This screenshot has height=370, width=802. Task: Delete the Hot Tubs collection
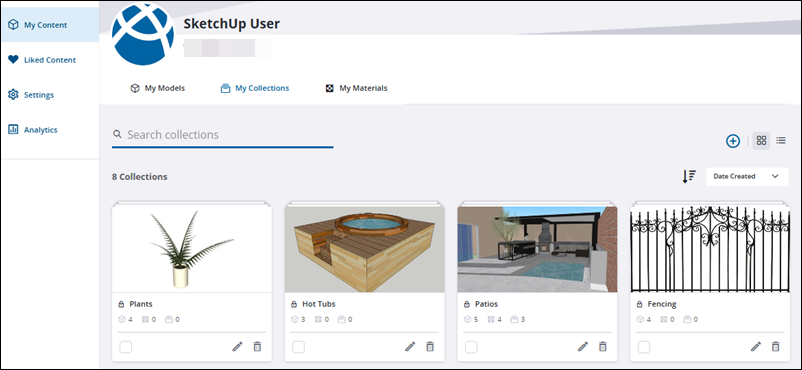point(430,346)
